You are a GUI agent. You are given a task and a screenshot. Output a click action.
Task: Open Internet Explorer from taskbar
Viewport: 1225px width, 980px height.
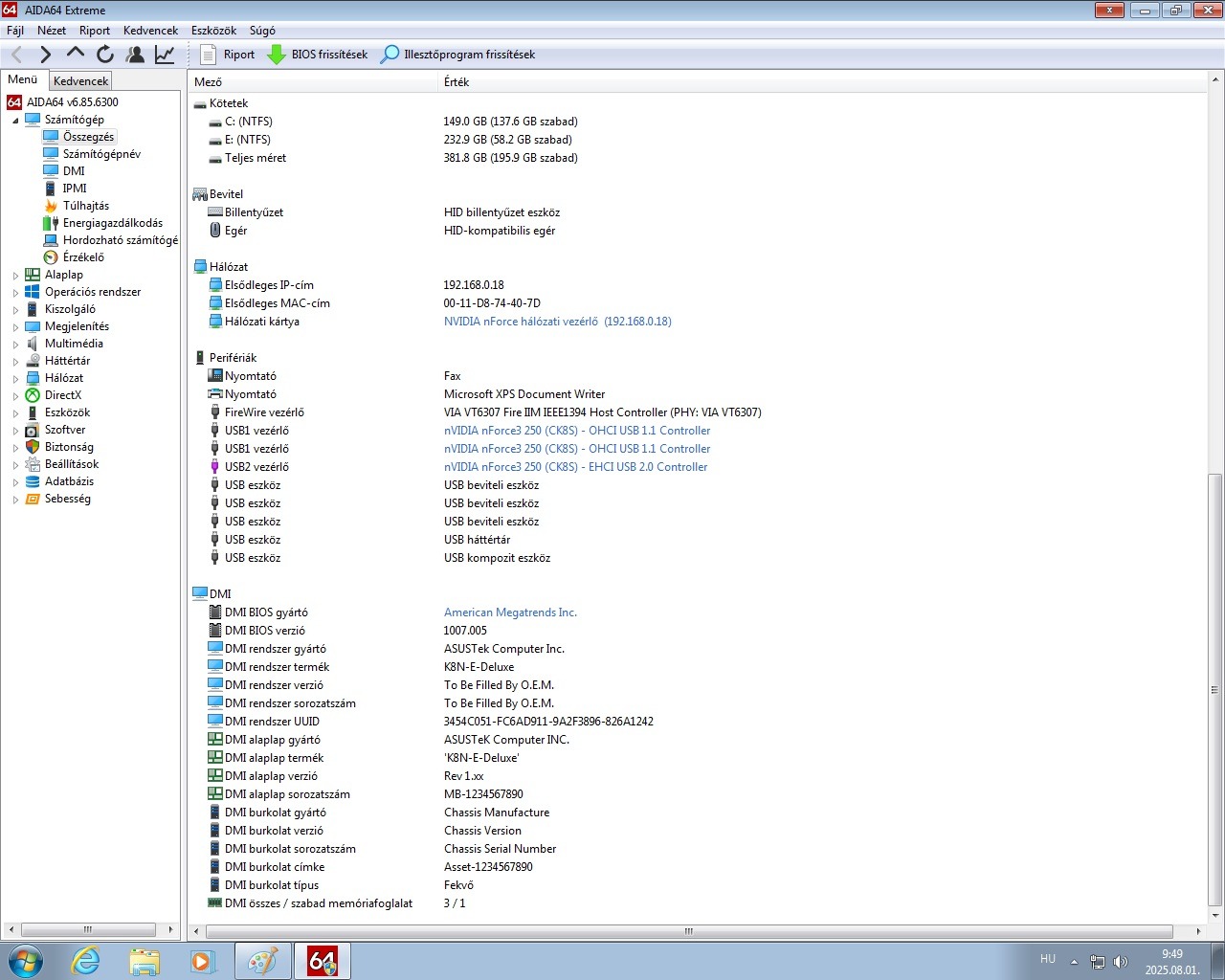click(x=86, y=961)
